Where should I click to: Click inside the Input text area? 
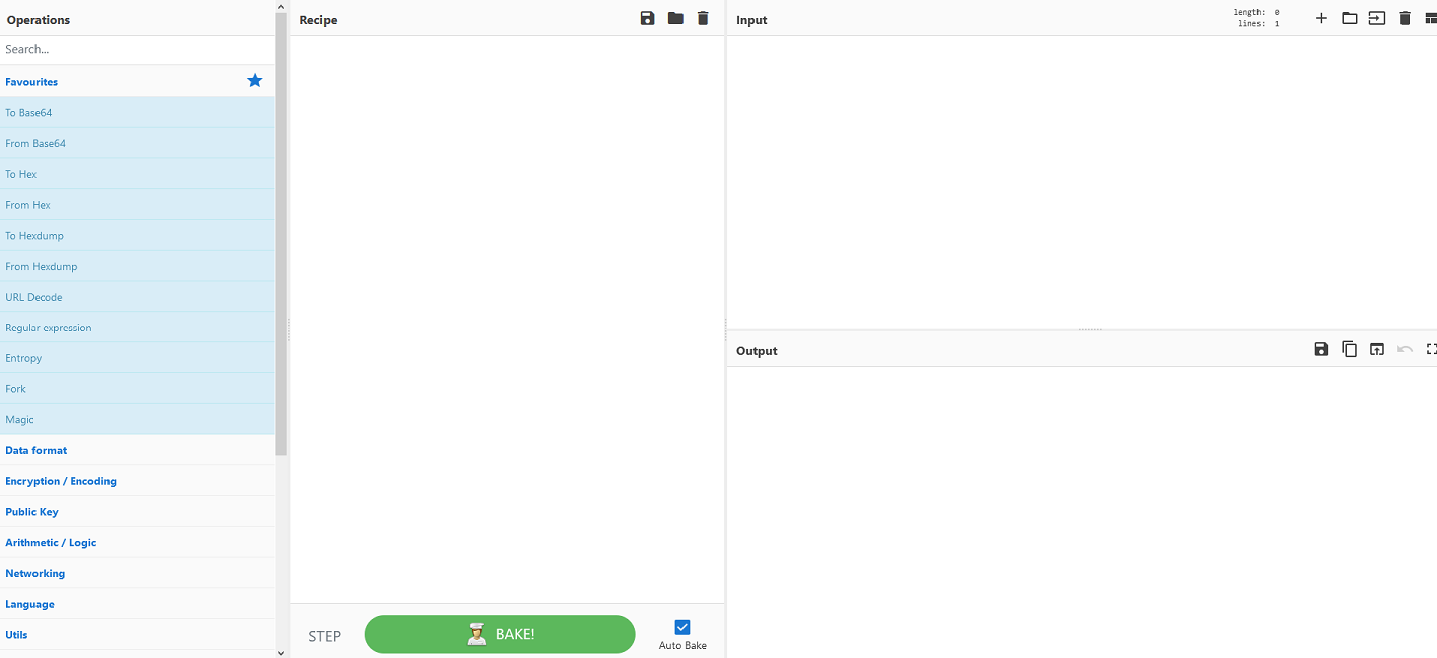pyautogui.click(x=1082, y=181)
